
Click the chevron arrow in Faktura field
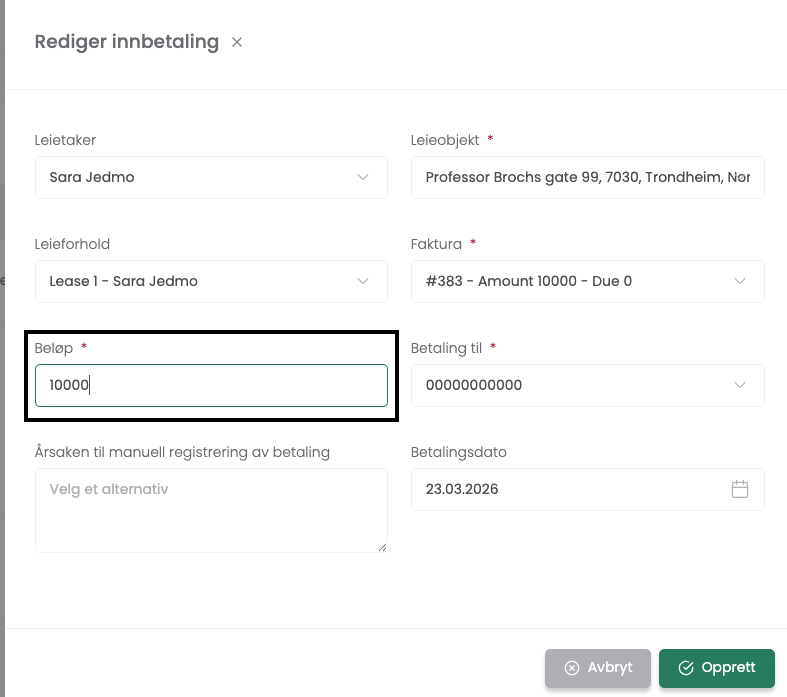point(740,281)
